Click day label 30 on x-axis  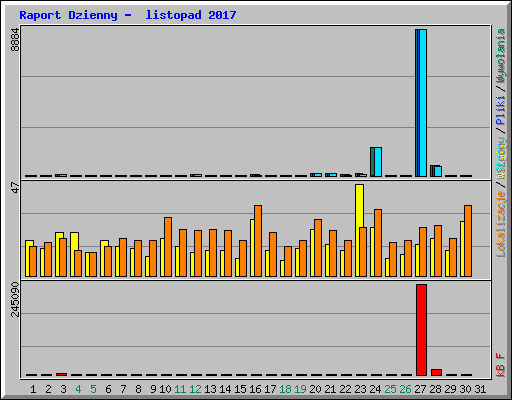tap(465, 389)
